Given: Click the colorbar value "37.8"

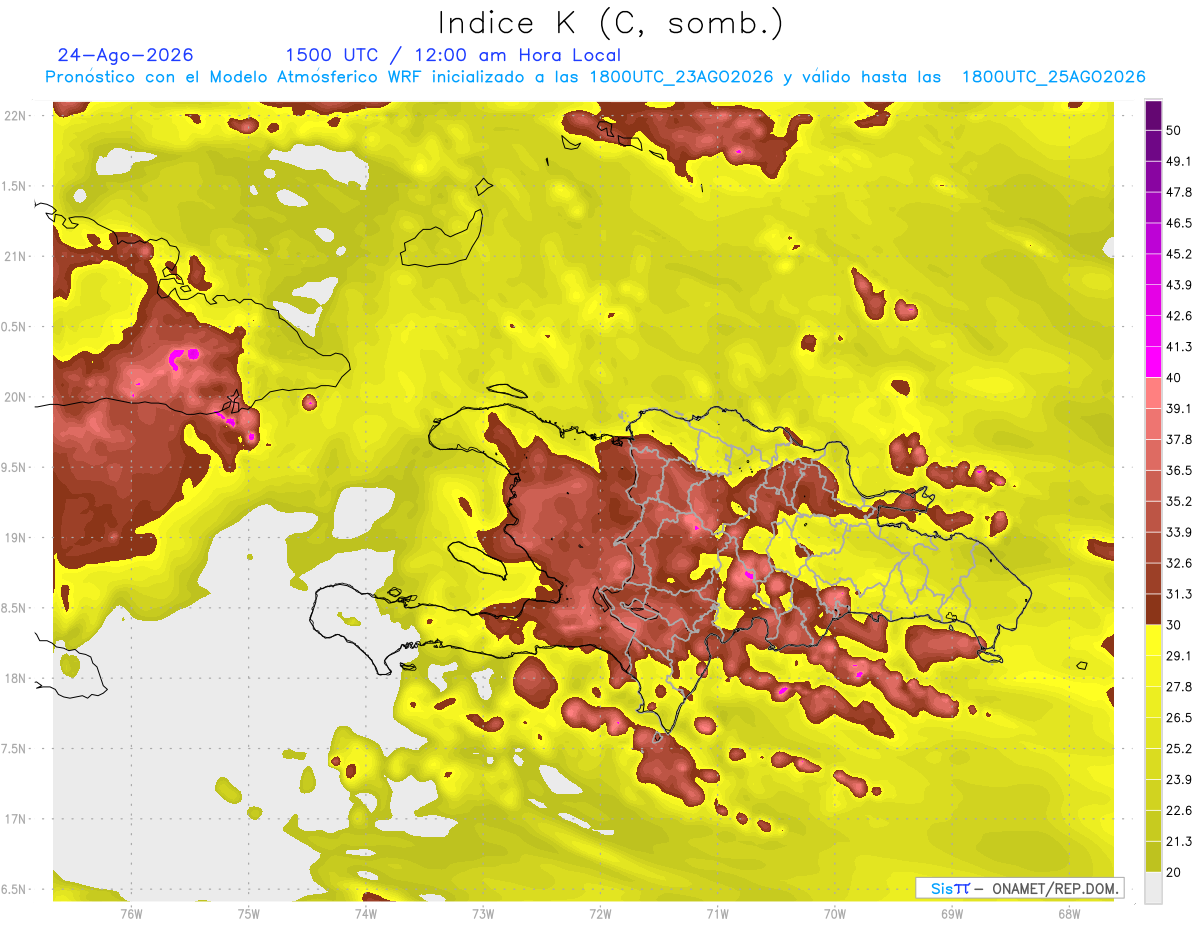Looking at the screenshot, I should click(x=1179, y=439).
